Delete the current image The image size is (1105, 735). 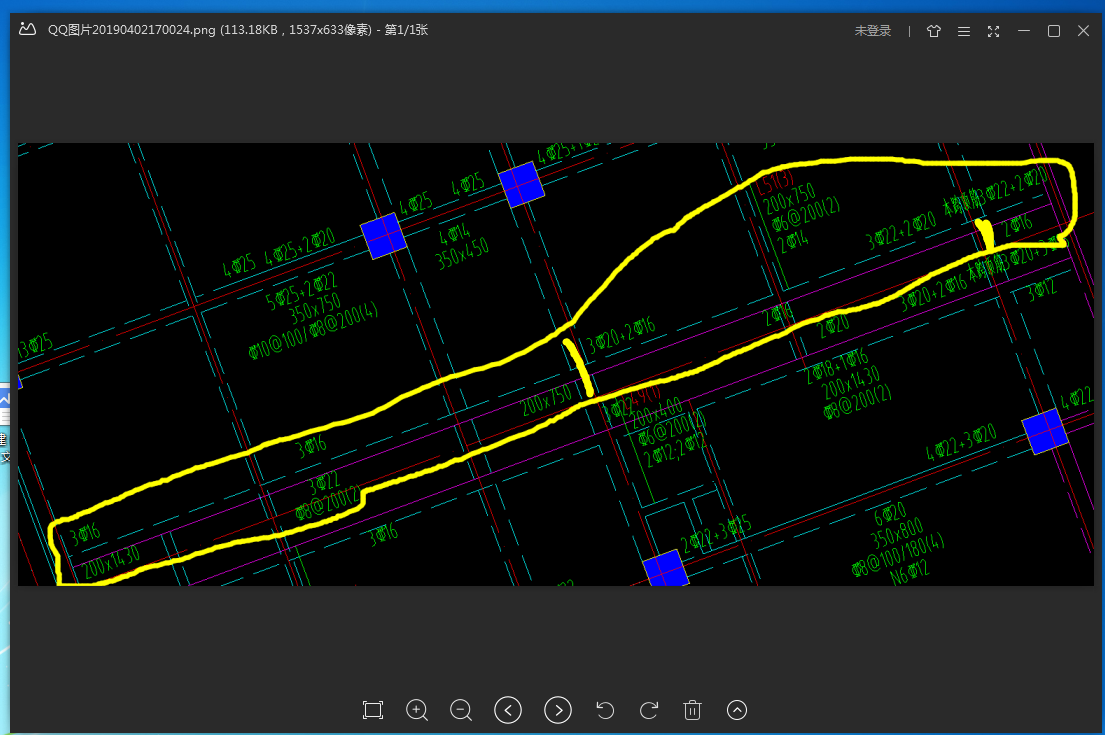coord(693,710)
